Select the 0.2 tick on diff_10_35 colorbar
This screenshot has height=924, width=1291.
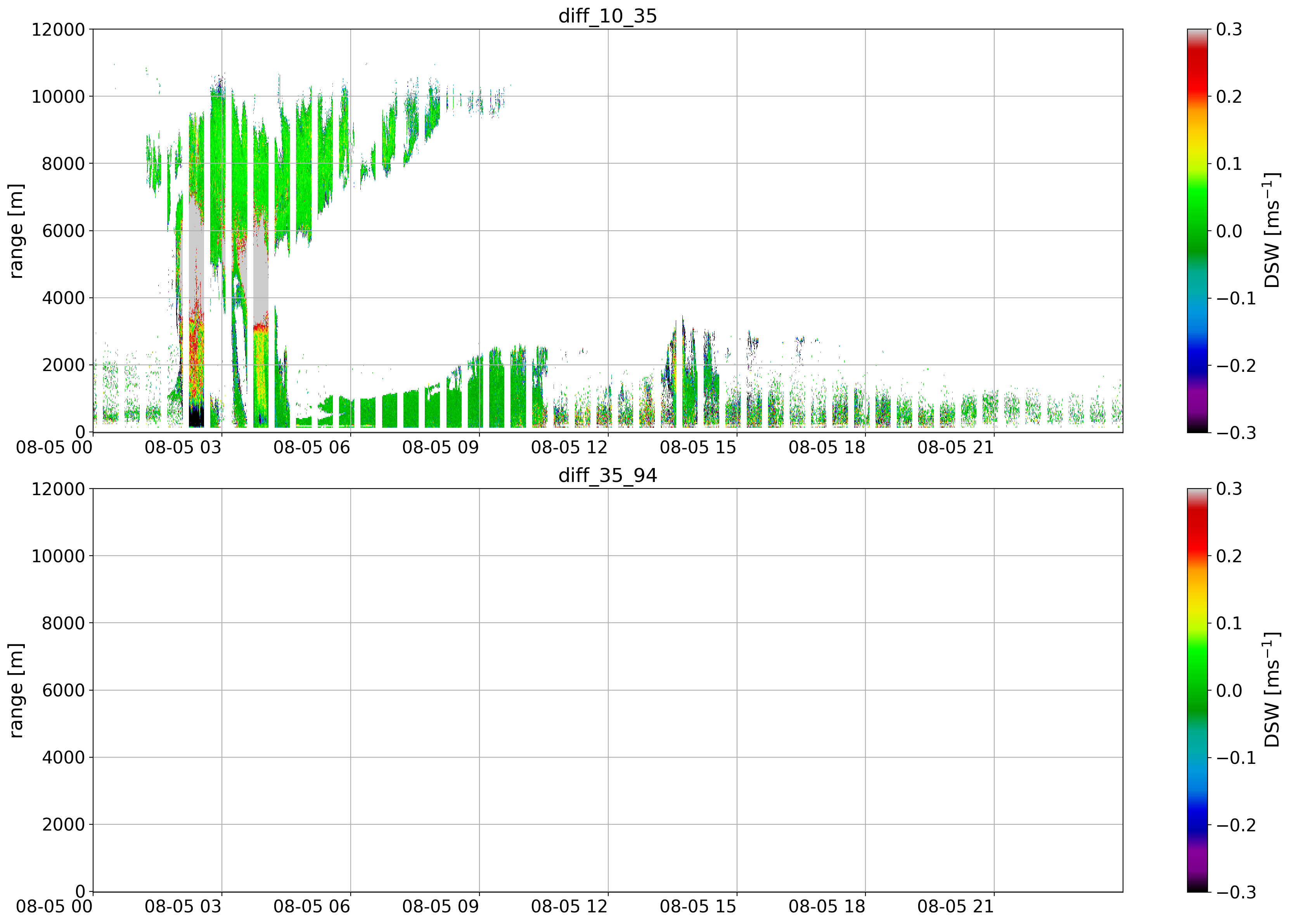click(x=1229, y=97)
